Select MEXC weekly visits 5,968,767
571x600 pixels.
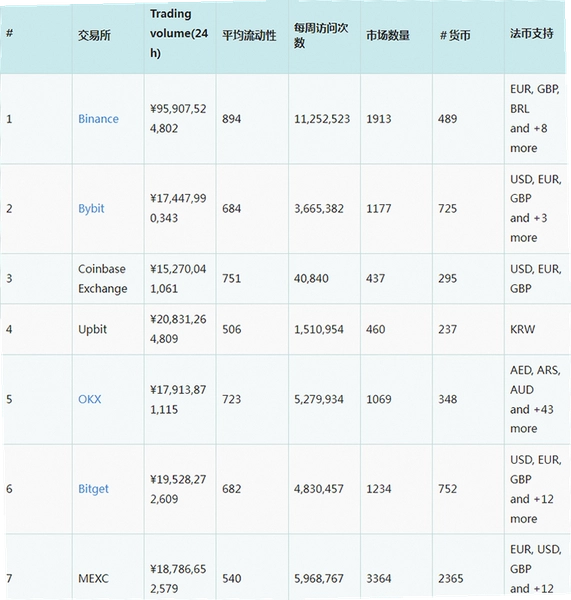pyautogui.click(x=319, y=579)
